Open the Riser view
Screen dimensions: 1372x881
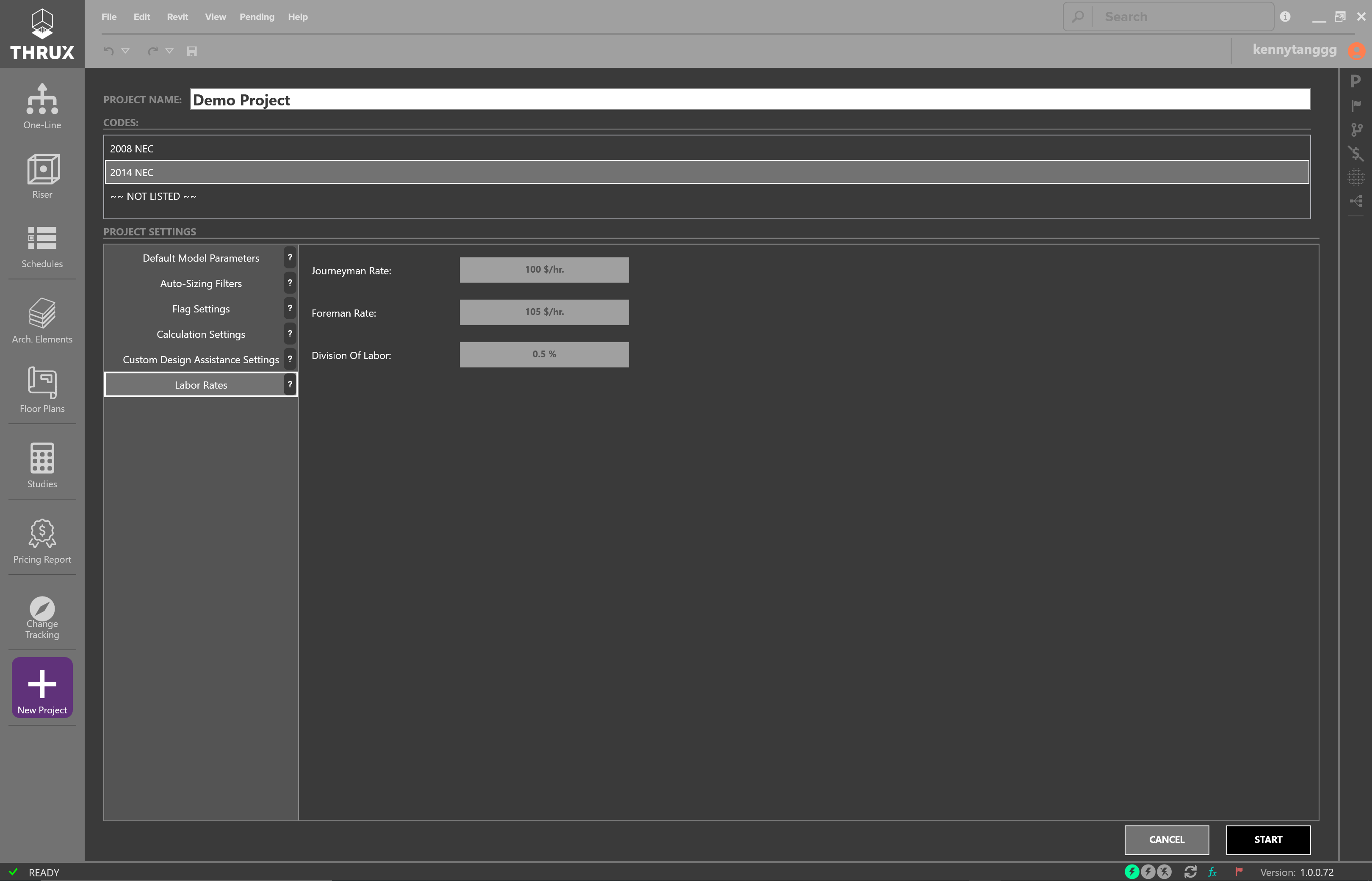click(42, 176)
